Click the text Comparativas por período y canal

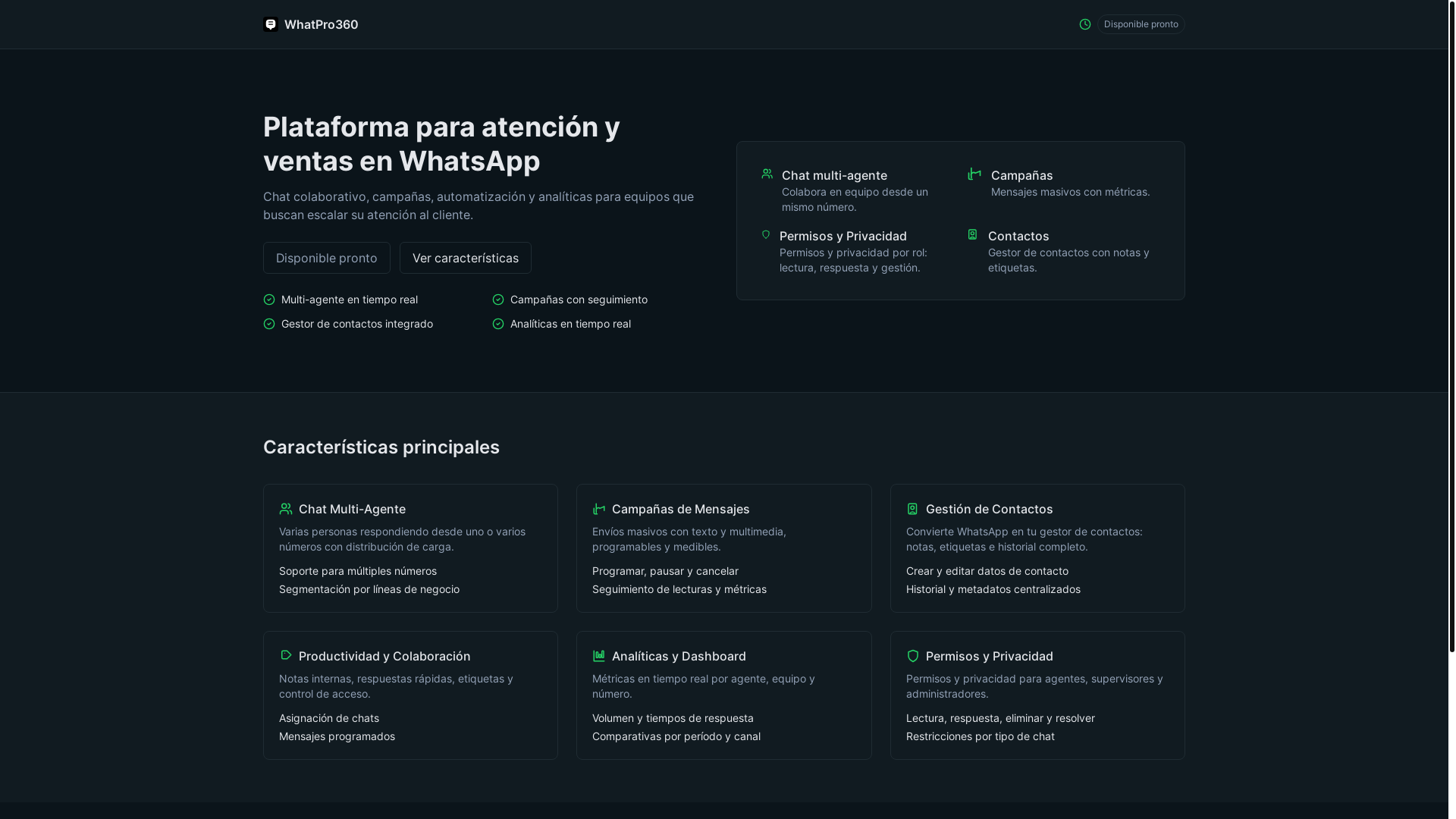pyautogui.click(x=676, y=736)
